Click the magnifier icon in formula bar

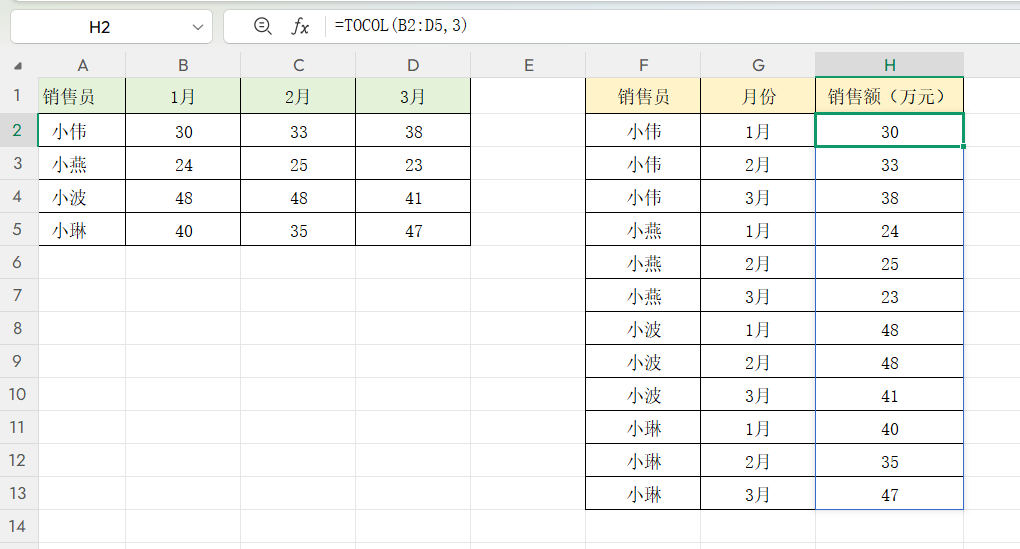pyautogui.click(x=263, y=27)
